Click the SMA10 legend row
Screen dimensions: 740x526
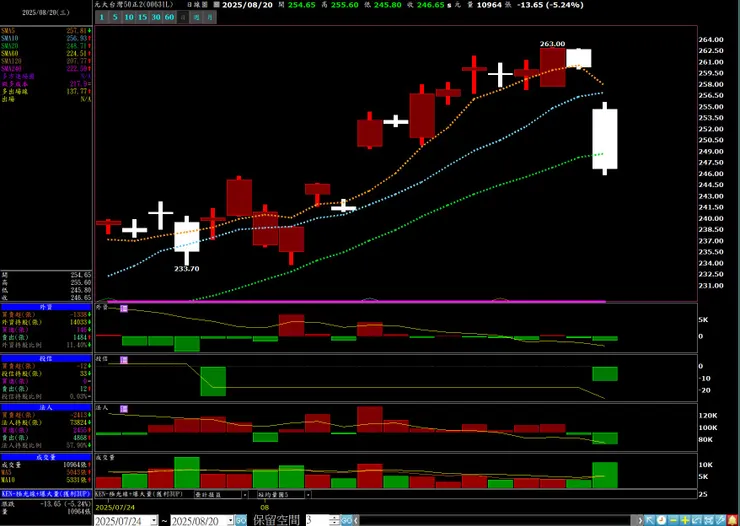point(46,38)
